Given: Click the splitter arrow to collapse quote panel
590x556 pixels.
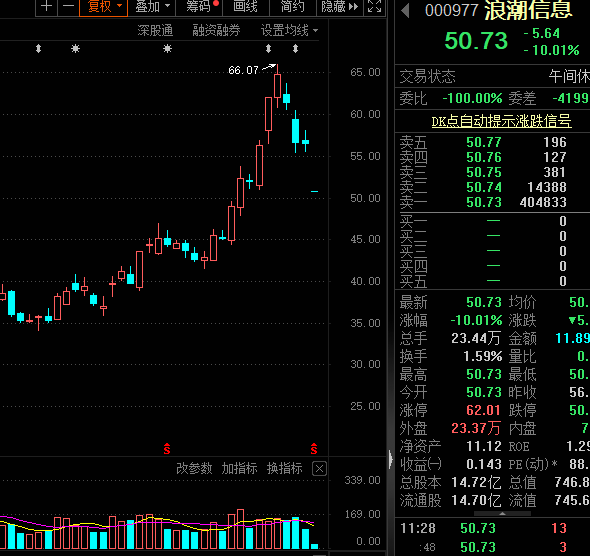Looking at the screenshot, I should [x=391, y=459].
